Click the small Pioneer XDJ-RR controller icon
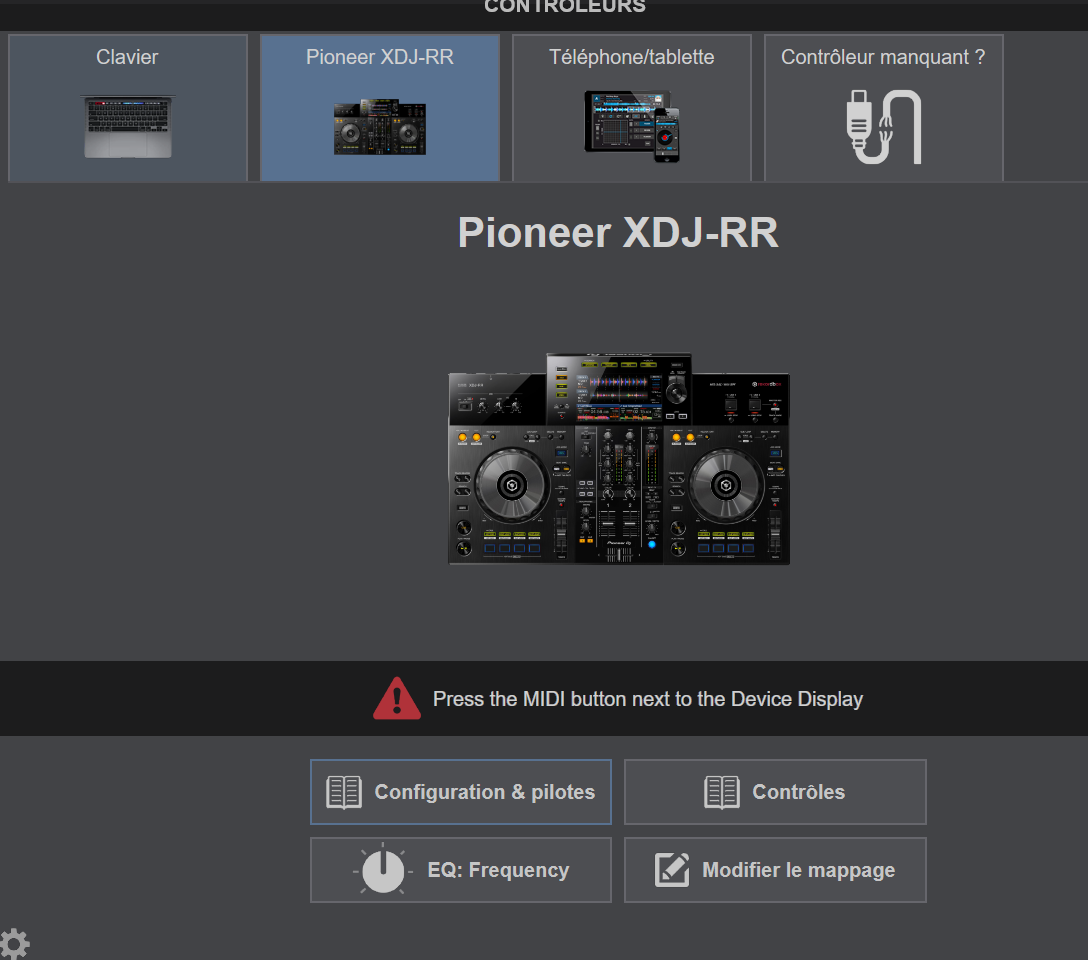 (x=379, y=126)
